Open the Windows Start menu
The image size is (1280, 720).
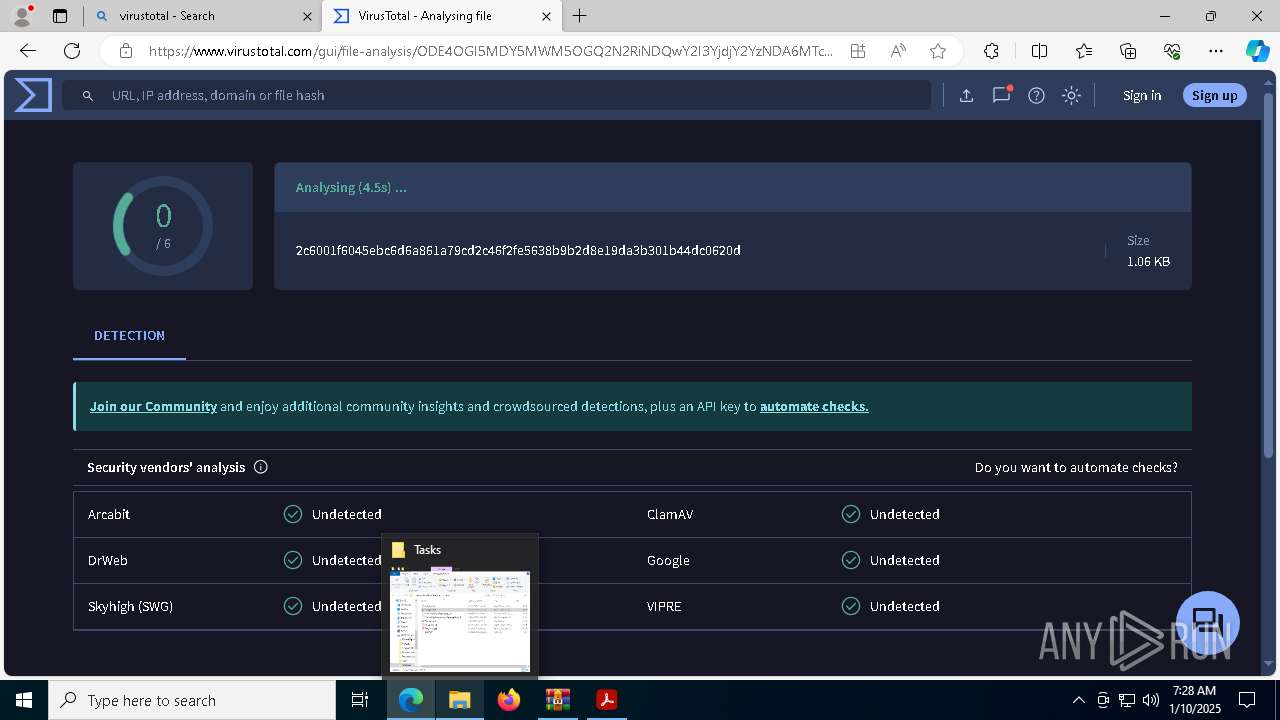point(24,700)
